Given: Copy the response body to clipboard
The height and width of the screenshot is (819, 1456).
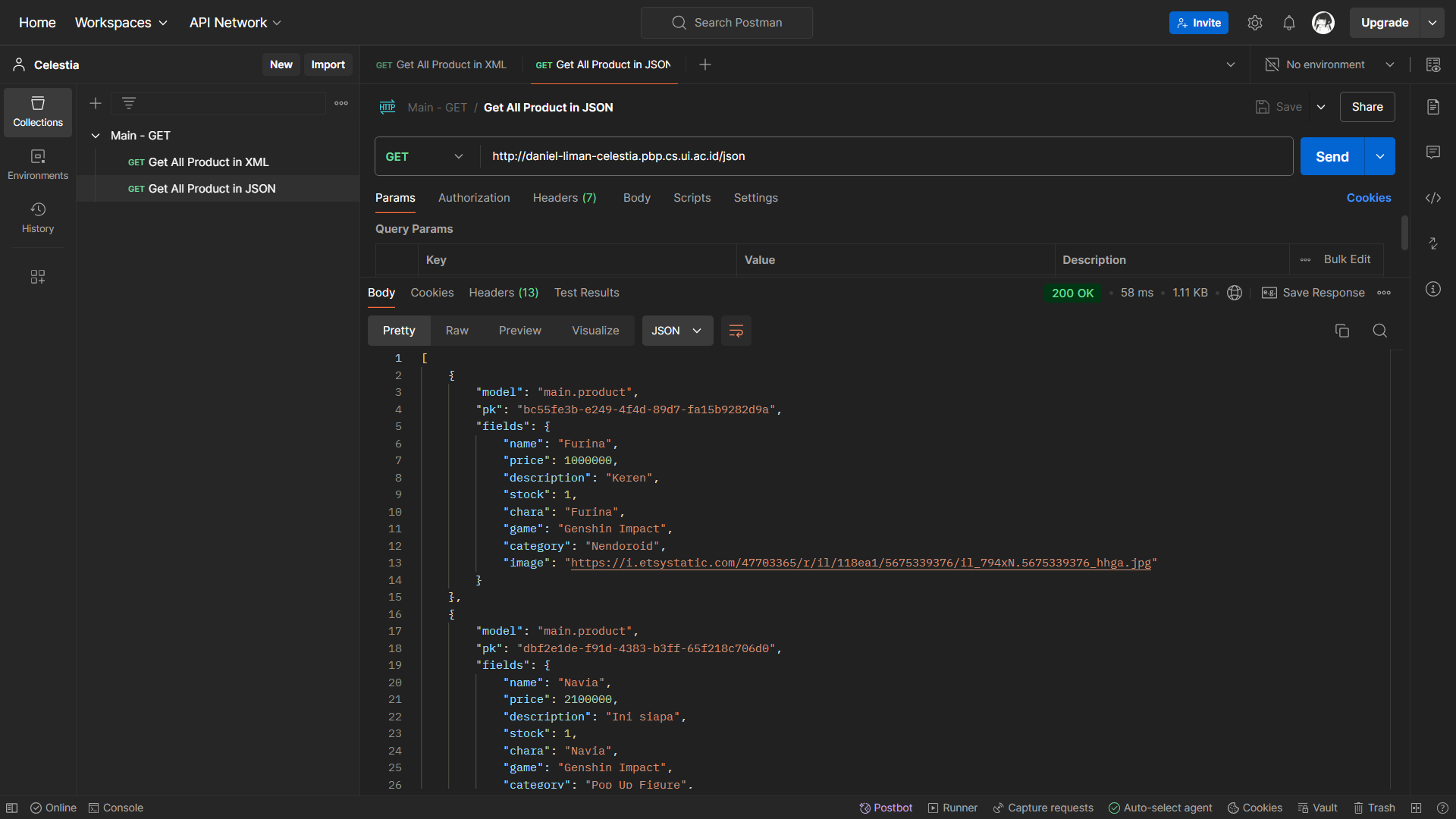Looking at the screenshot, I should tap(1341, 331).
